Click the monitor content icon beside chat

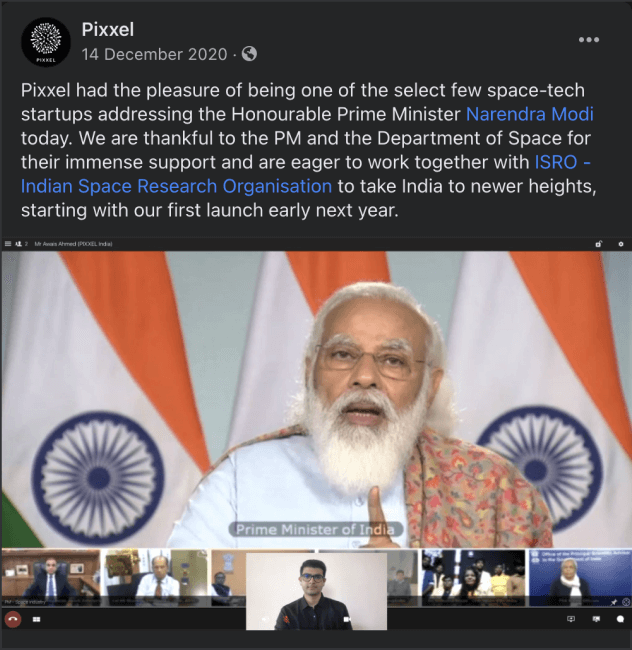pyautogui.click(x=596, y=619)
